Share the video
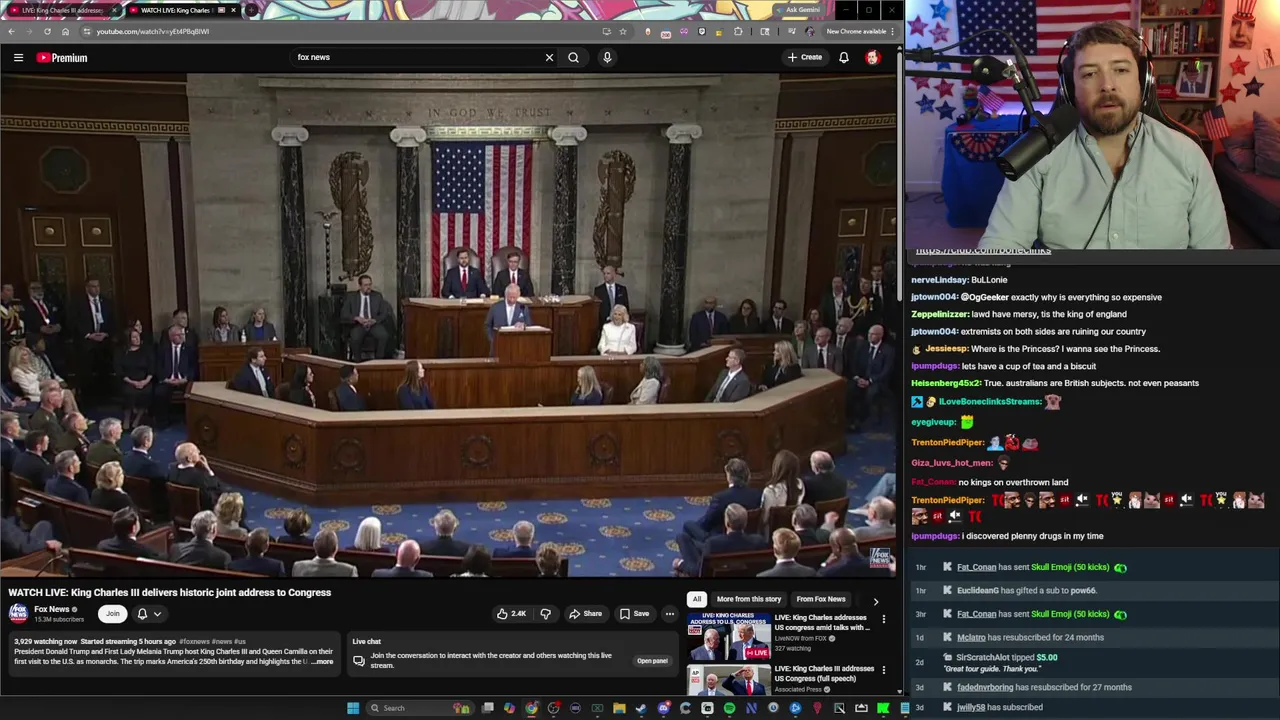 (586, 614)
